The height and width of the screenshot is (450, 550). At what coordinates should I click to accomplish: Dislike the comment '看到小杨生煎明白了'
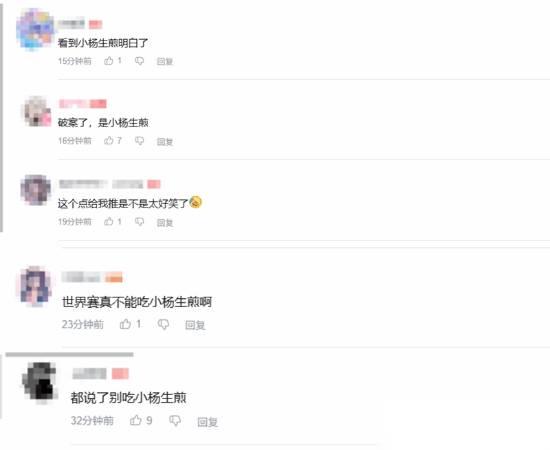139,61
